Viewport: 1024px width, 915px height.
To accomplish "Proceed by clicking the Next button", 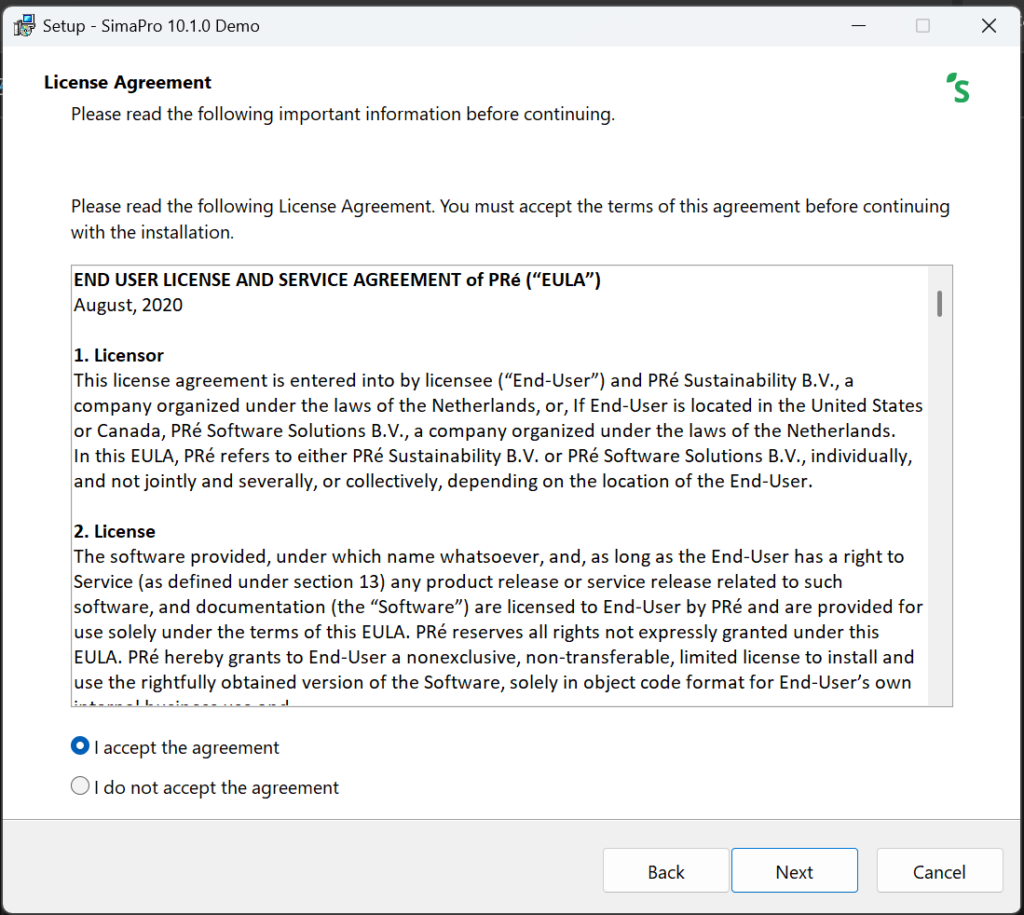I will point(794,871).
